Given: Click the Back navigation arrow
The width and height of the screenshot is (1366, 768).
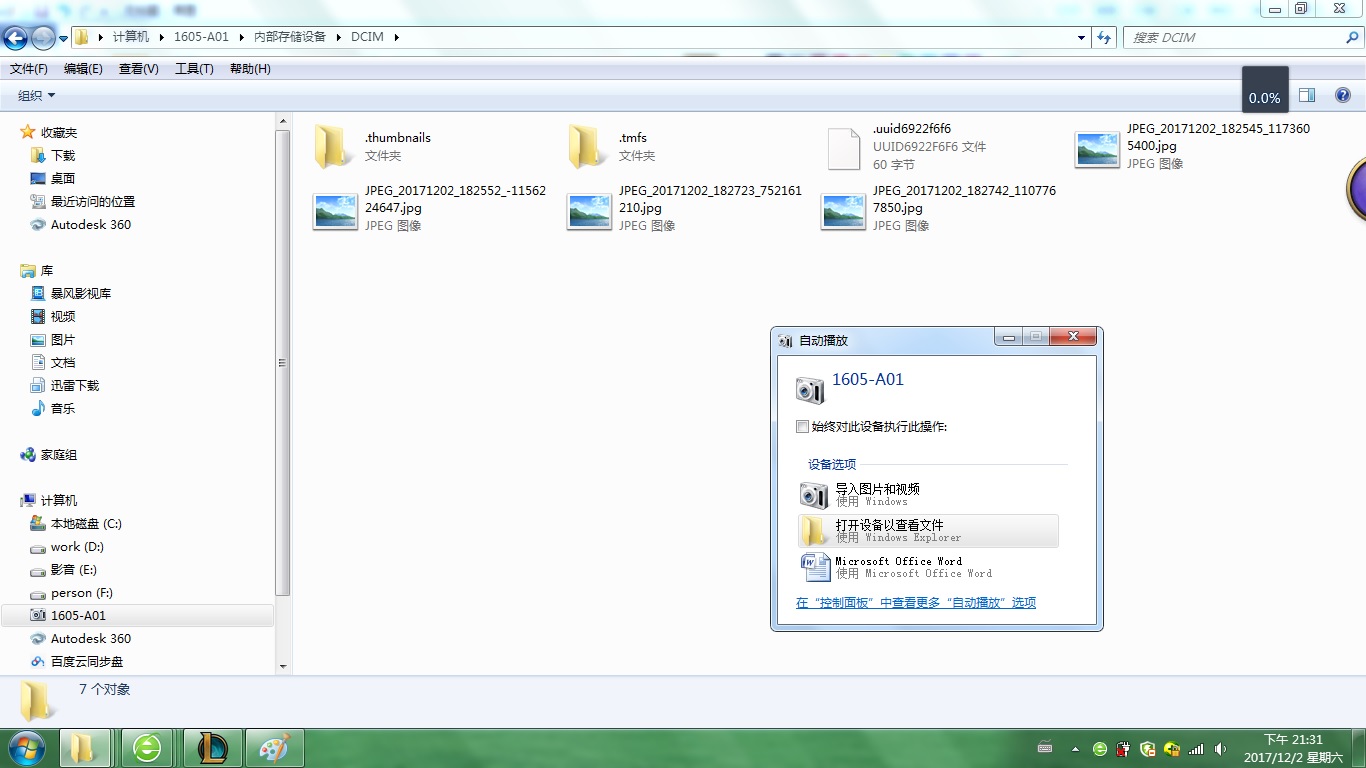Looking at the screenshot, I should pyautogui.click(x=16, y=38).
